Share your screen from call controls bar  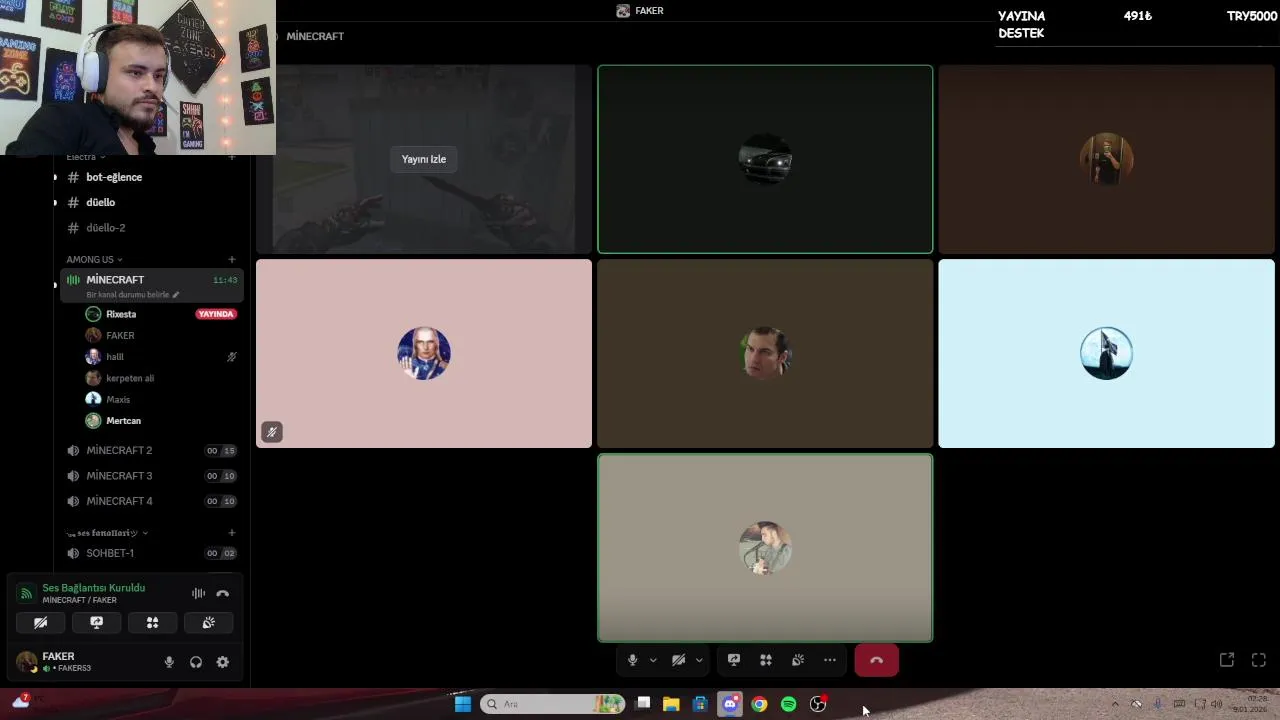734,660
